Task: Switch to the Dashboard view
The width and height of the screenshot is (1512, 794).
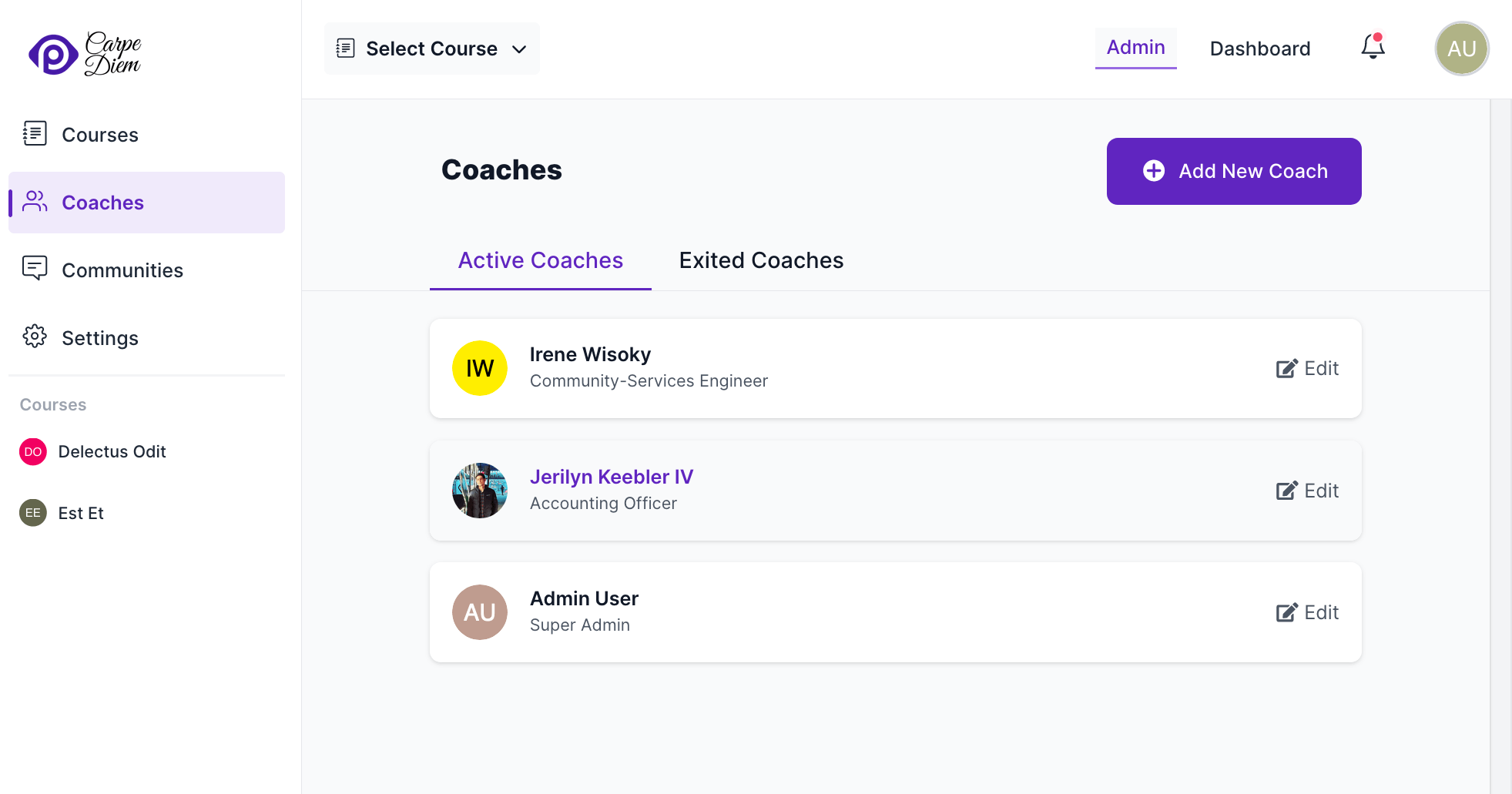Action: (x=1260, y=48)
